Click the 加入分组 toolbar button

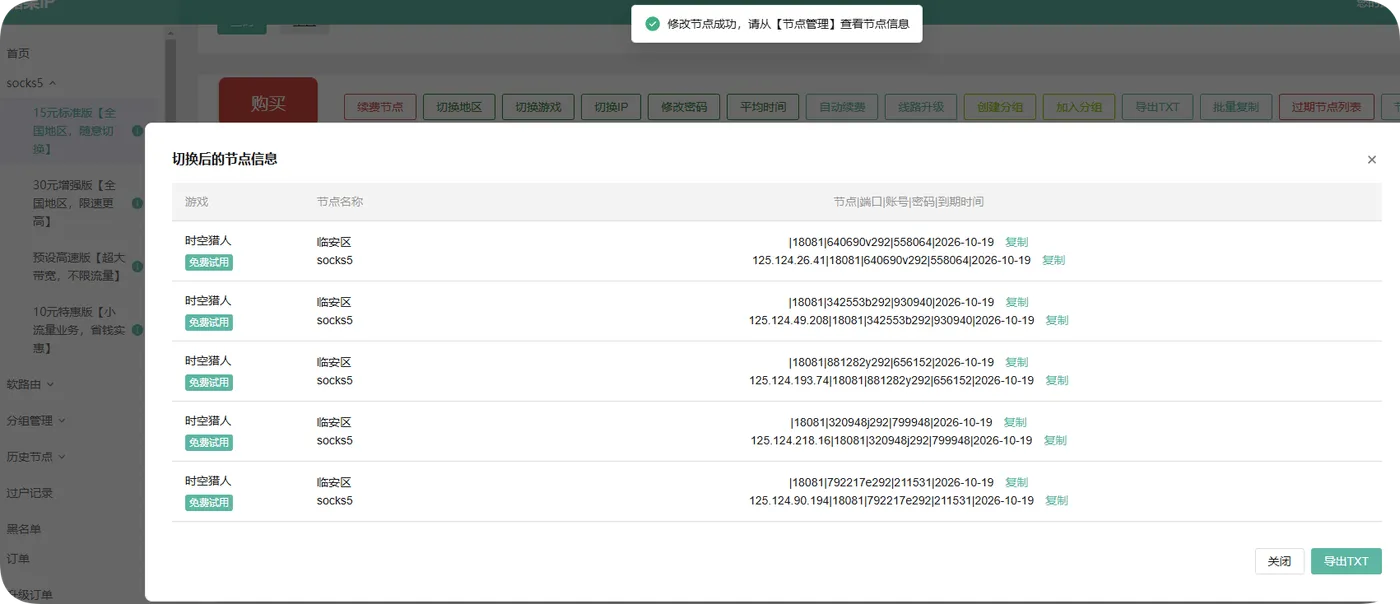coord(1079,107)
